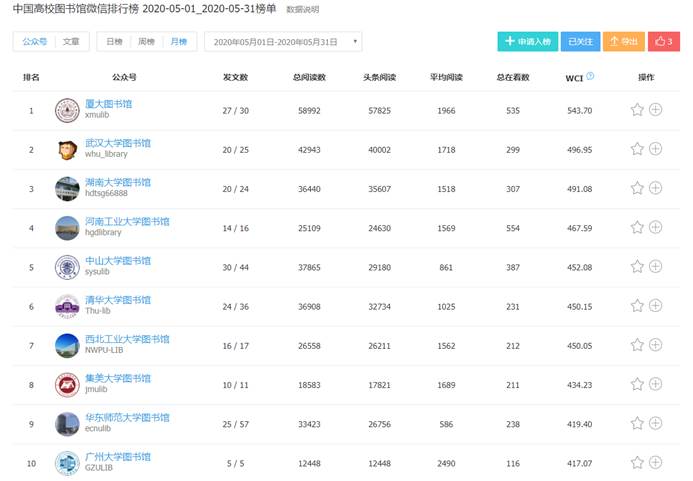This screenshot has height=481, width=693.
Task: Add 河南工业大学图书馆 using plus circle icon
Action: click(656, 227)
